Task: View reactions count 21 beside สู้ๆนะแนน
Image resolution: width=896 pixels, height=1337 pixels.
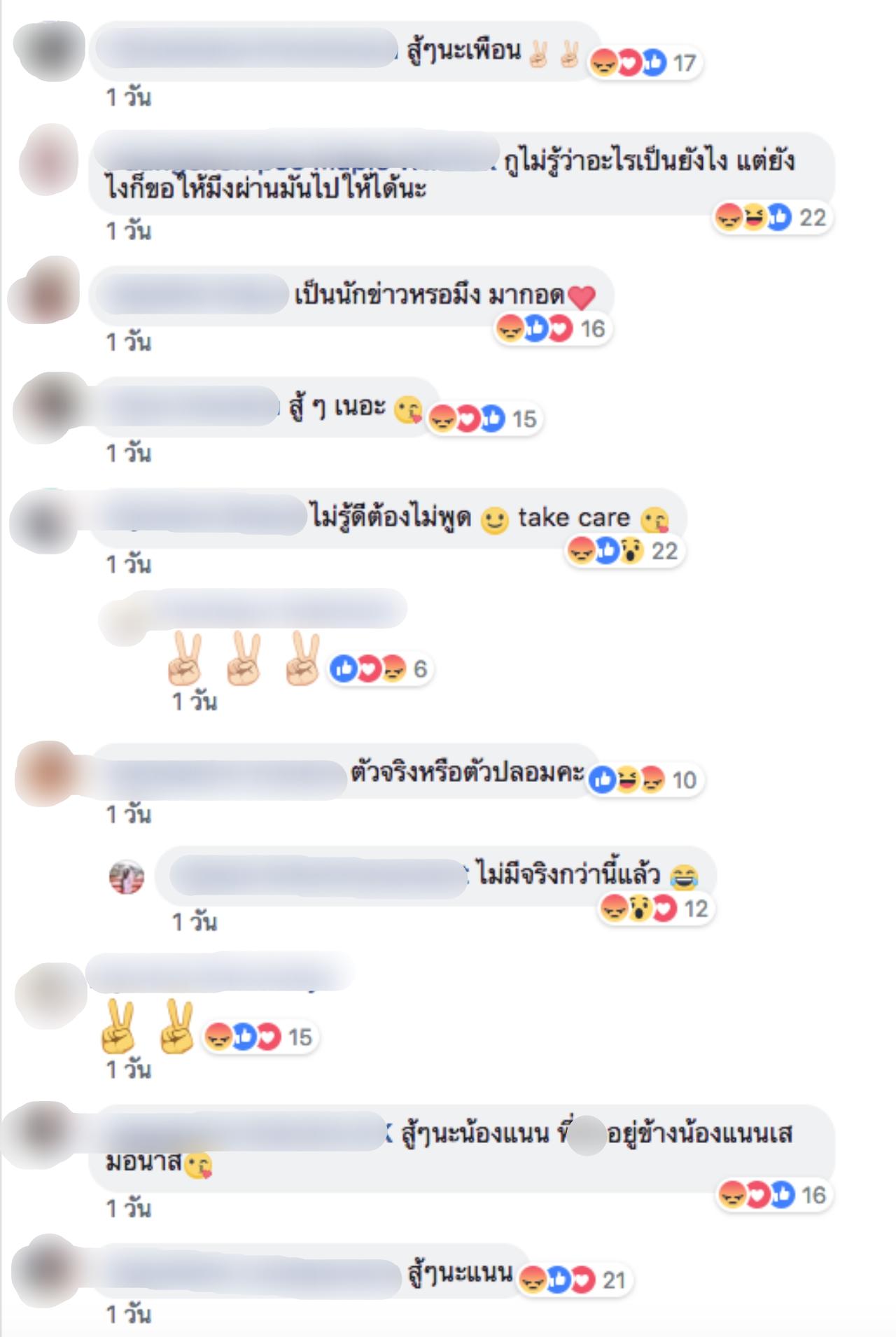Action: [575, 1281]
